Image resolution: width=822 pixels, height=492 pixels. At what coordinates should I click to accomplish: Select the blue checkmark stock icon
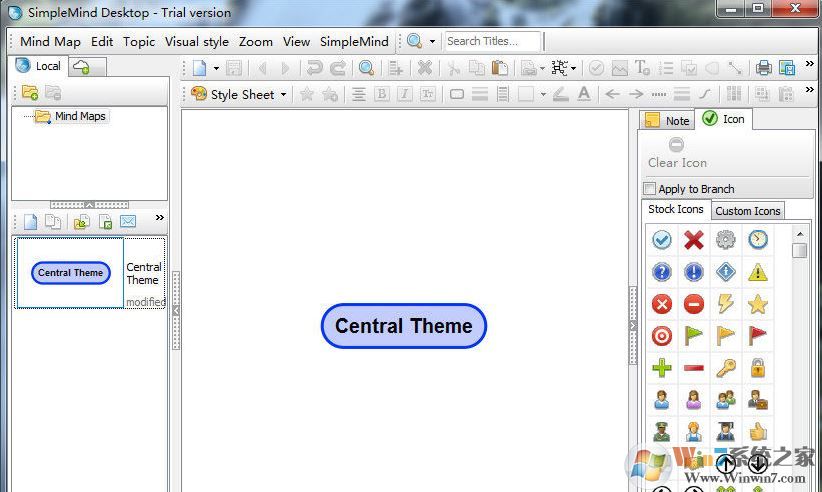(x=661, y=240)
